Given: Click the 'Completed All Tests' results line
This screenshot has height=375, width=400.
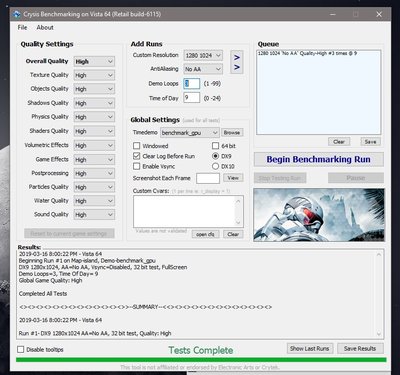Looking at the screenshot, I should pyautogui.click(x=43, y=294).
